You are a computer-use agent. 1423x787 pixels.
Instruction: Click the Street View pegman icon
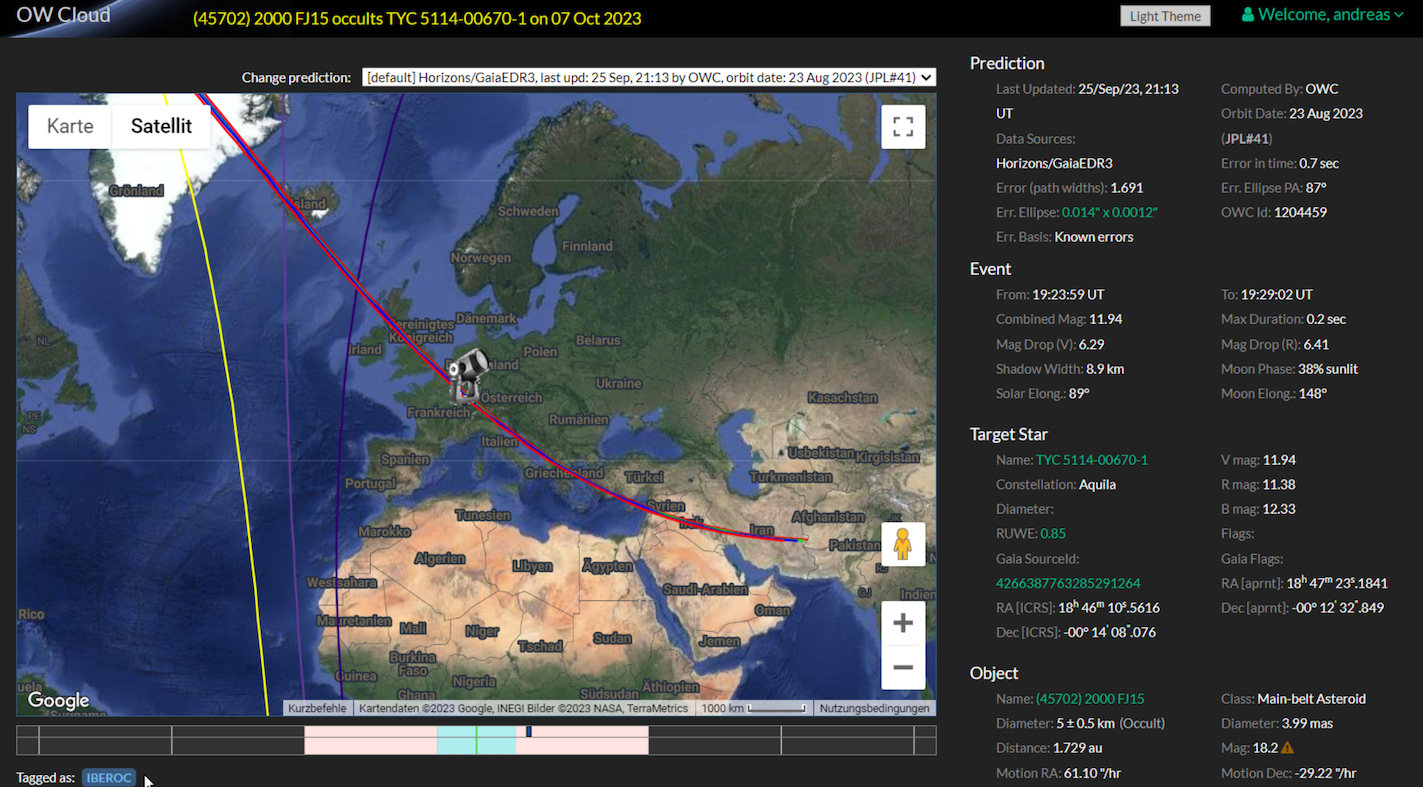[902, 544]
